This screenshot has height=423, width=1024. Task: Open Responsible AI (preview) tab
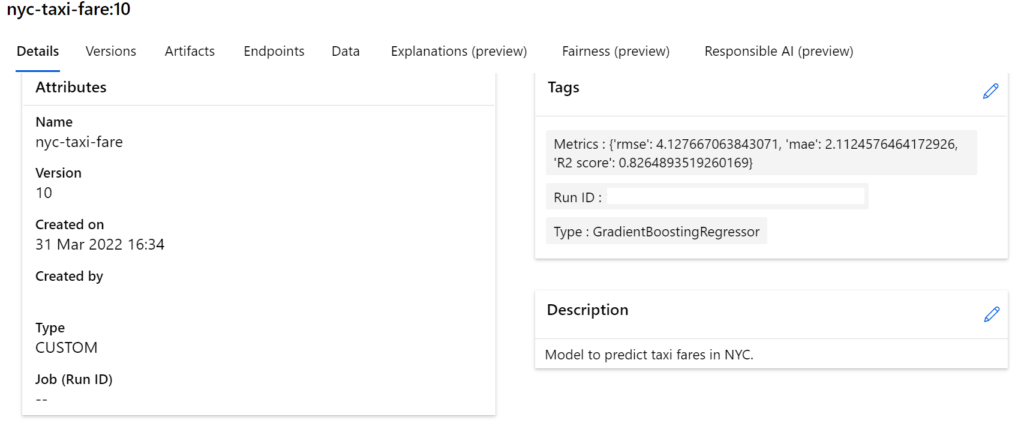click(x=778, y=52)
